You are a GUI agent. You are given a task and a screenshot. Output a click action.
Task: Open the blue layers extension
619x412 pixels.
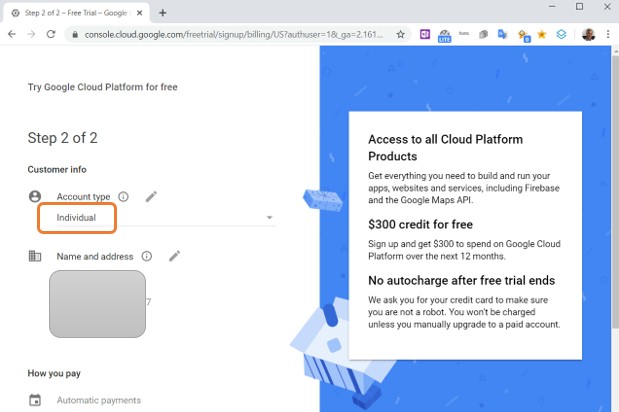[561, 34]
